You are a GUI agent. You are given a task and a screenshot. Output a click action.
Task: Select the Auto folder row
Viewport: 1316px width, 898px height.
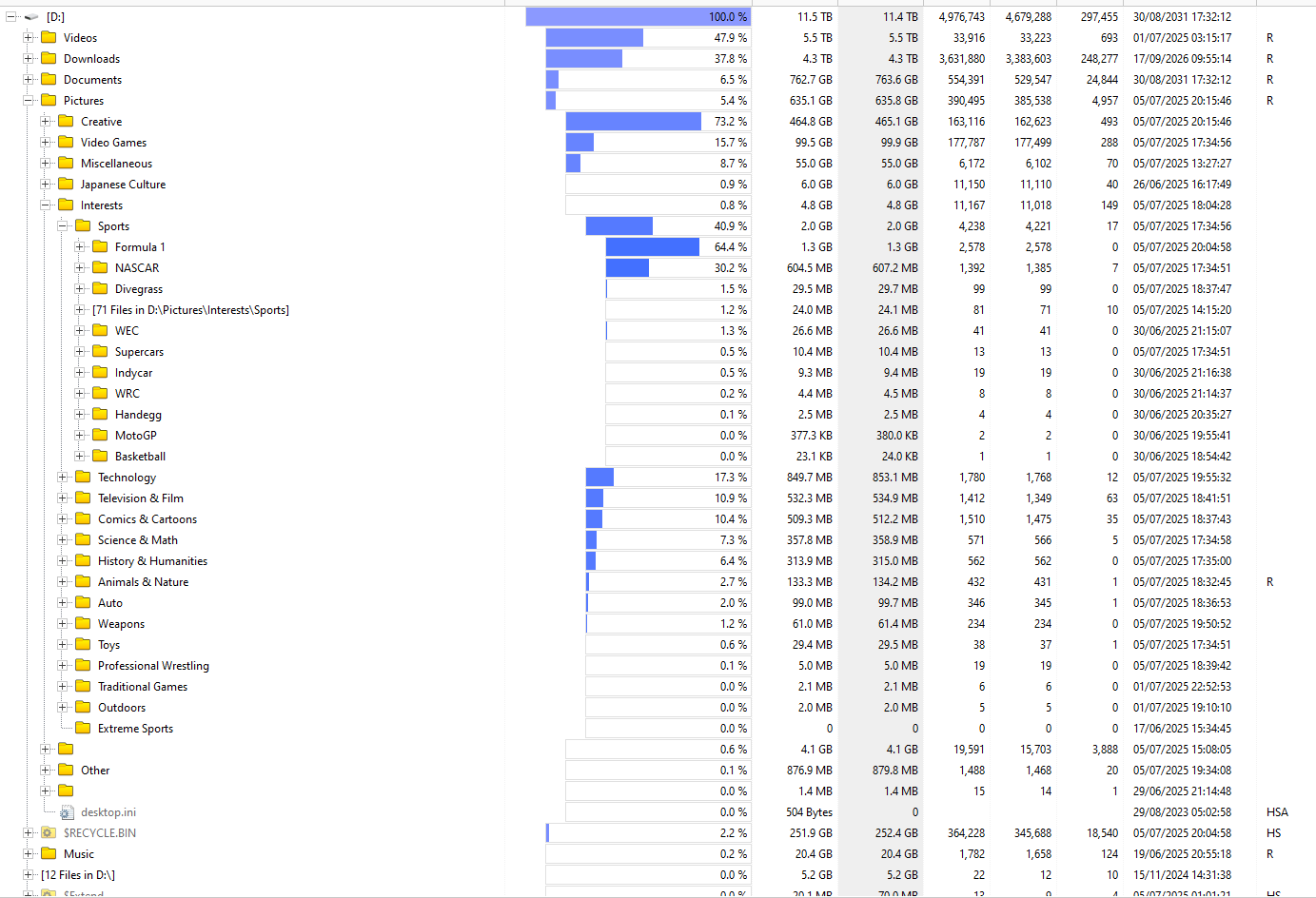tap(110, 603)
